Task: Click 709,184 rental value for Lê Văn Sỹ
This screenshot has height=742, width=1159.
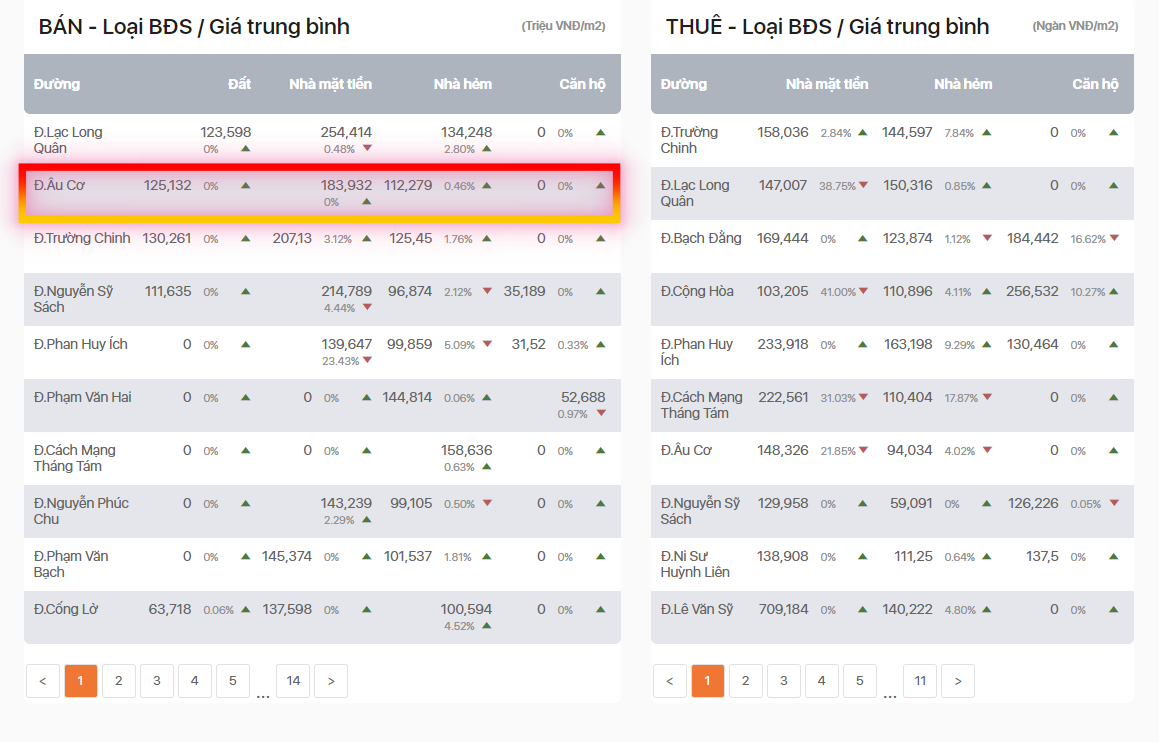Action: 784,610
